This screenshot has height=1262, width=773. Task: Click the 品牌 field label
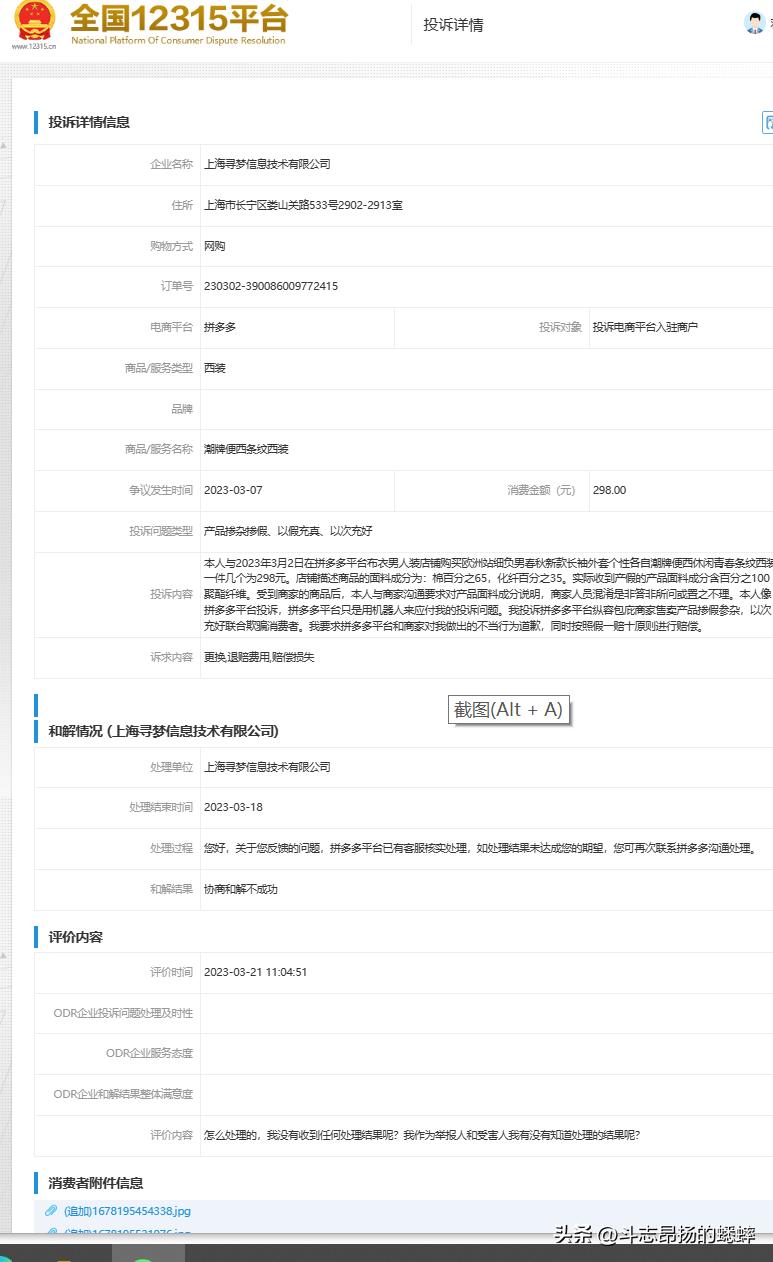(x=182, y=409)
